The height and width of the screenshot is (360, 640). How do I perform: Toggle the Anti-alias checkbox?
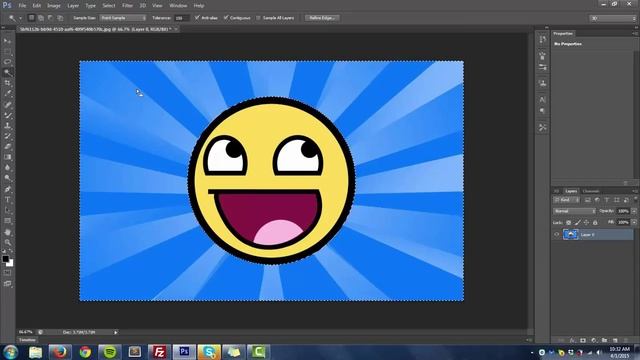(197, 18)
